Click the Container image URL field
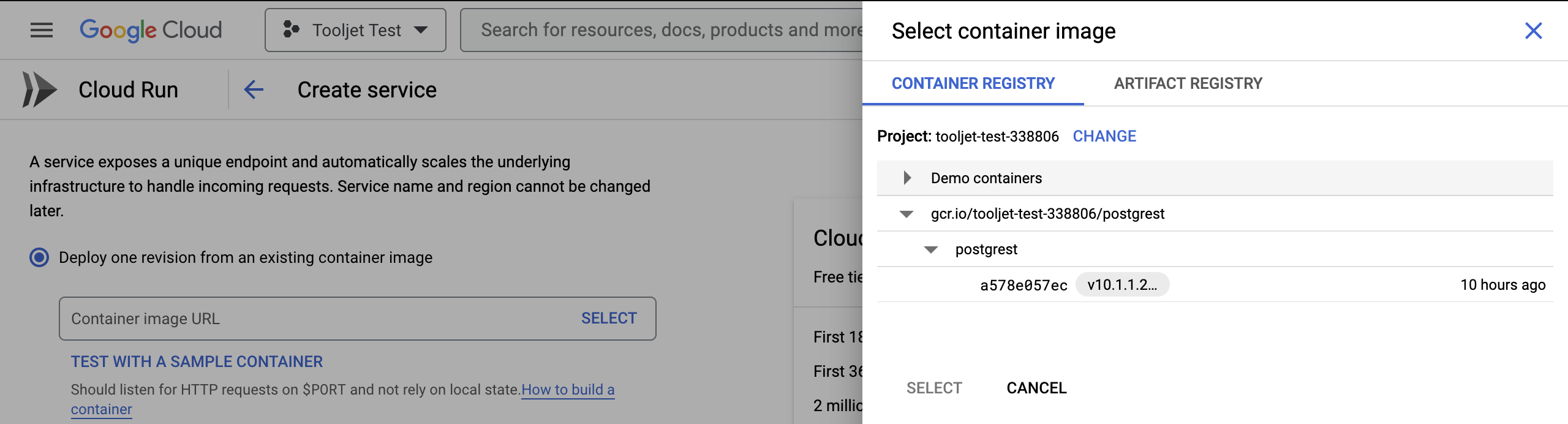This screenshot has height=424, width=1568. tap(318, 319)
